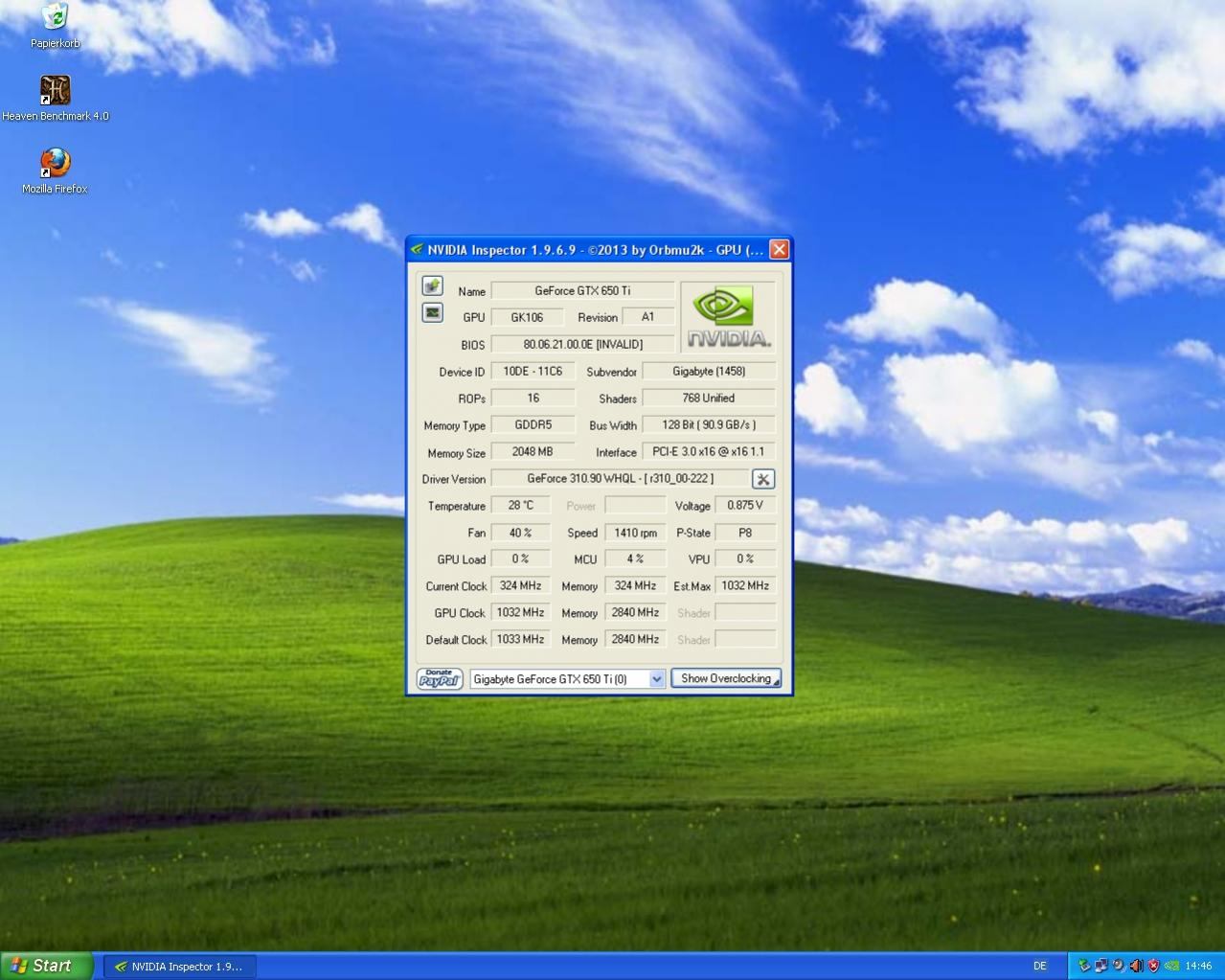Select the Papierkorb desktop icon
1225x980 pixels.
pyautogui.click(x=55, y=26)
